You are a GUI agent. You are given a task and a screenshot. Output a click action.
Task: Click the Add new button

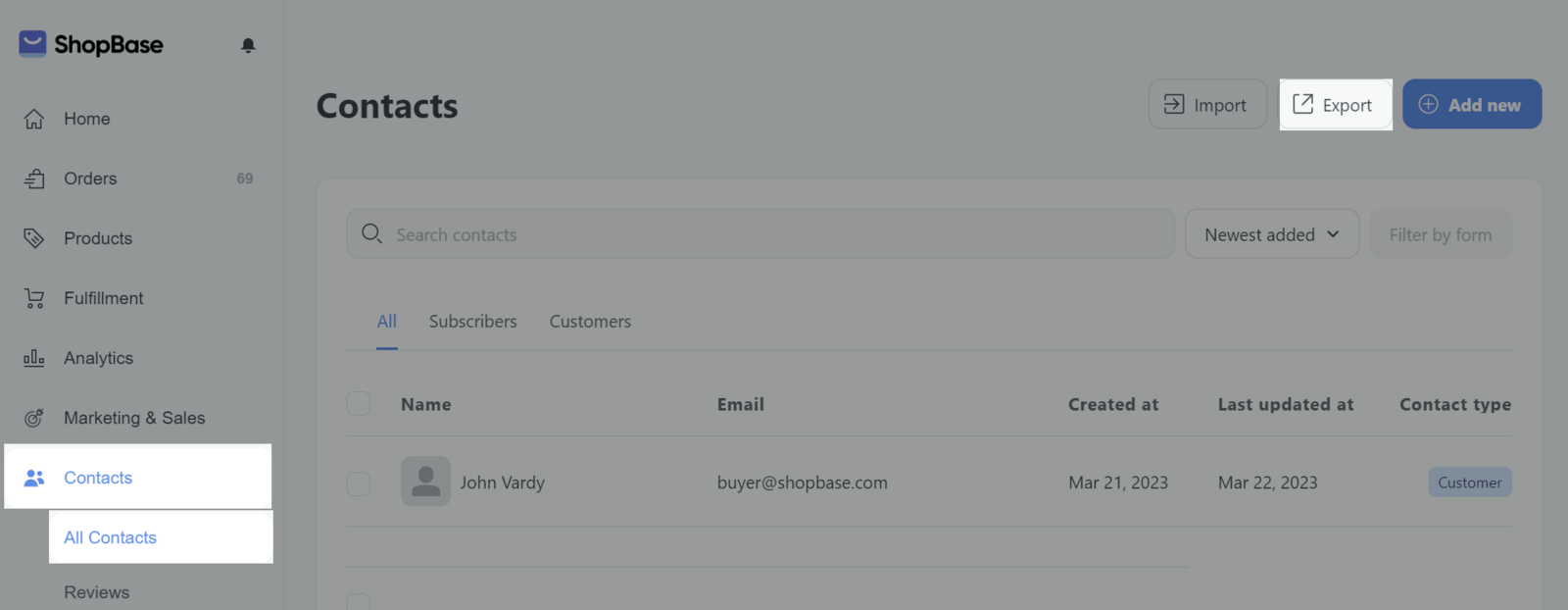click(1472, 104)
